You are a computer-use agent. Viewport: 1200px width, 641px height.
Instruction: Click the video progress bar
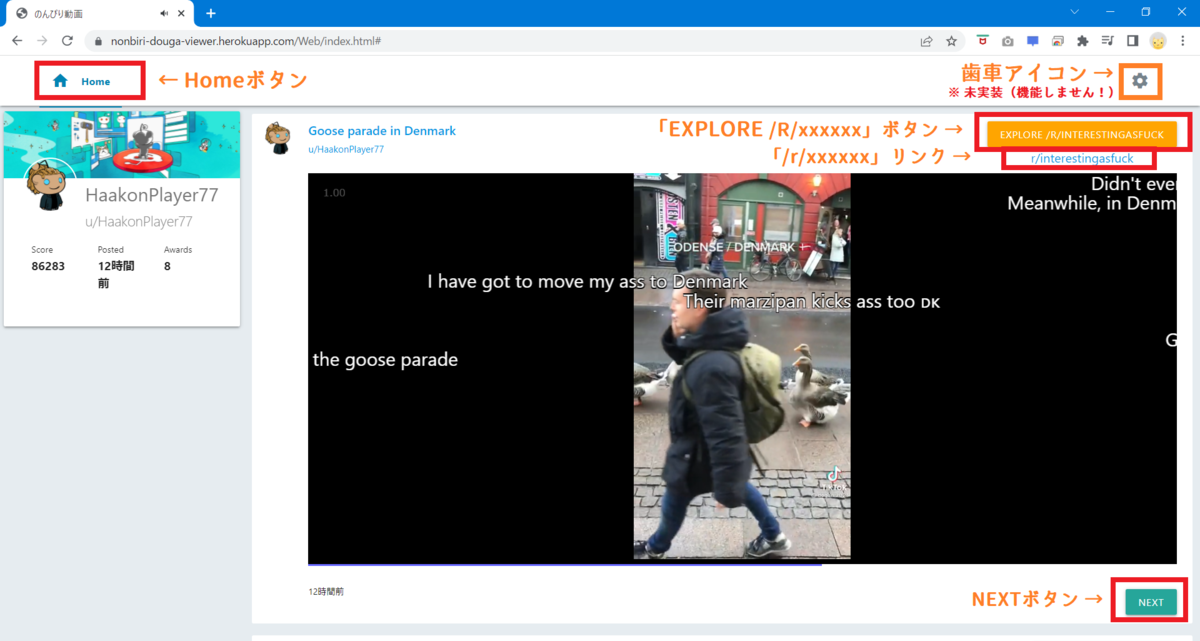pyautogui.click(x=742, y=565)
